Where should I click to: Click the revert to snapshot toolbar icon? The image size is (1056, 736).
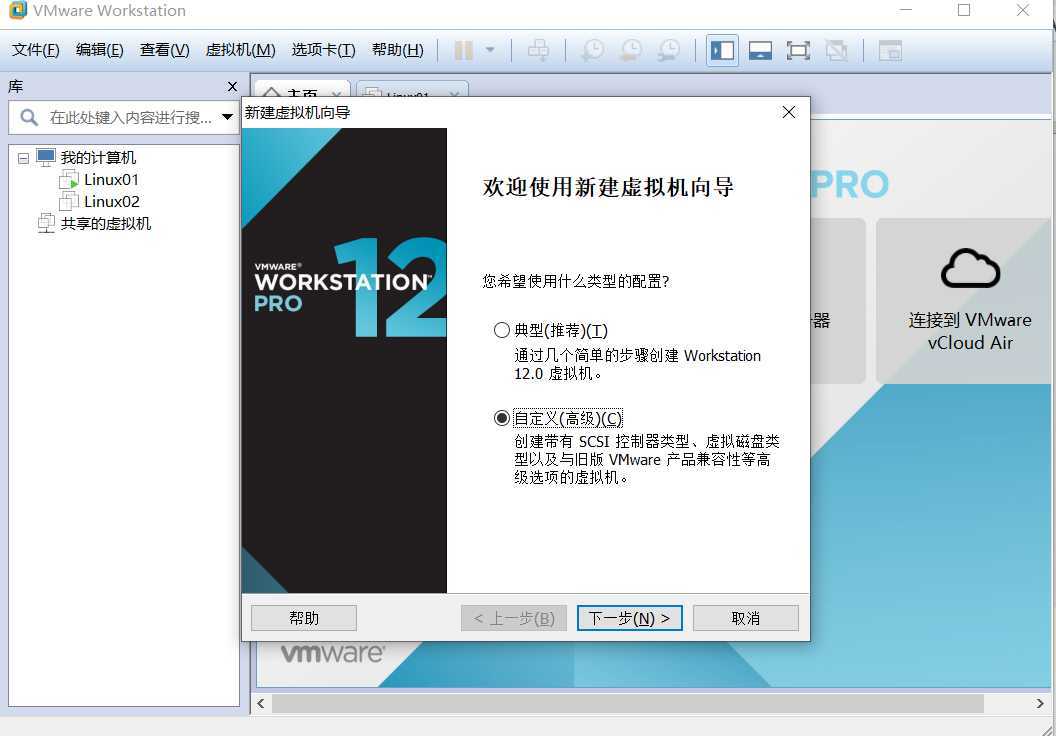631,51
